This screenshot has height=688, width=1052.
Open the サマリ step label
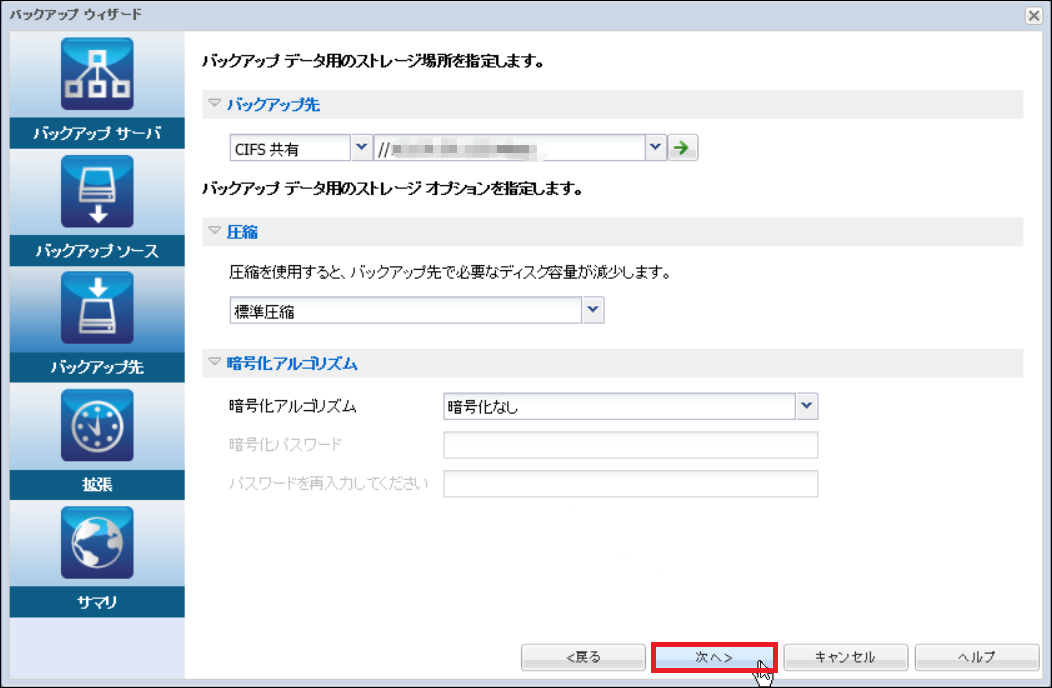(97, 602)
